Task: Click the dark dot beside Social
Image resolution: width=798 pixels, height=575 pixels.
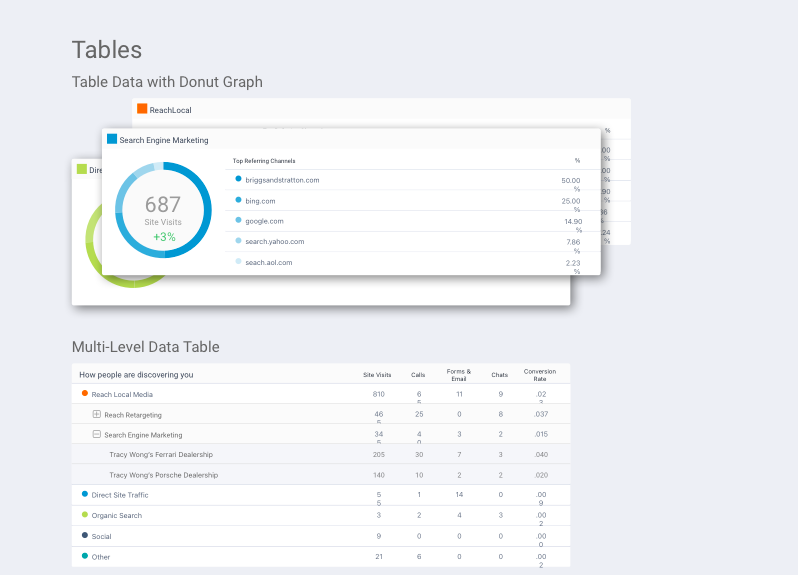Action: 84,535
